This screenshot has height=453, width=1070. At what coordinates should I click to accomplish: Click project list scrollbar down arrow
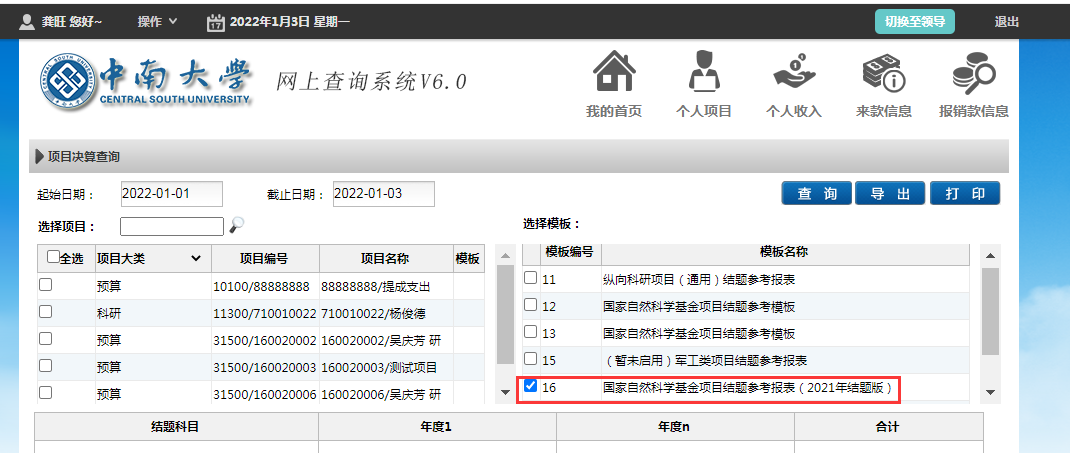click(x=505, y=392)
